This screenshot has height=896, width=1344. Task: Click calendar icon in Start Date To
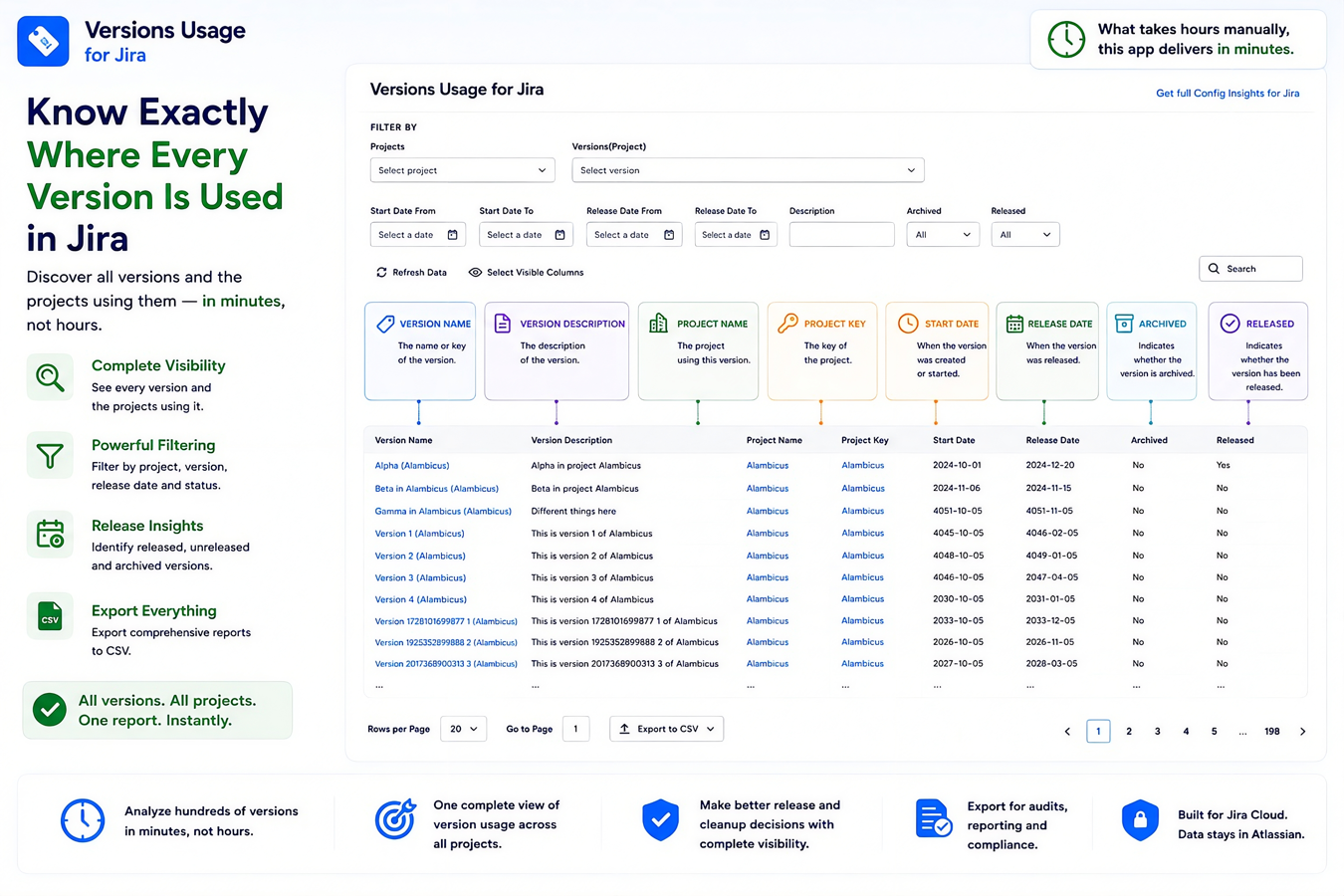click(x=560, y=235)
